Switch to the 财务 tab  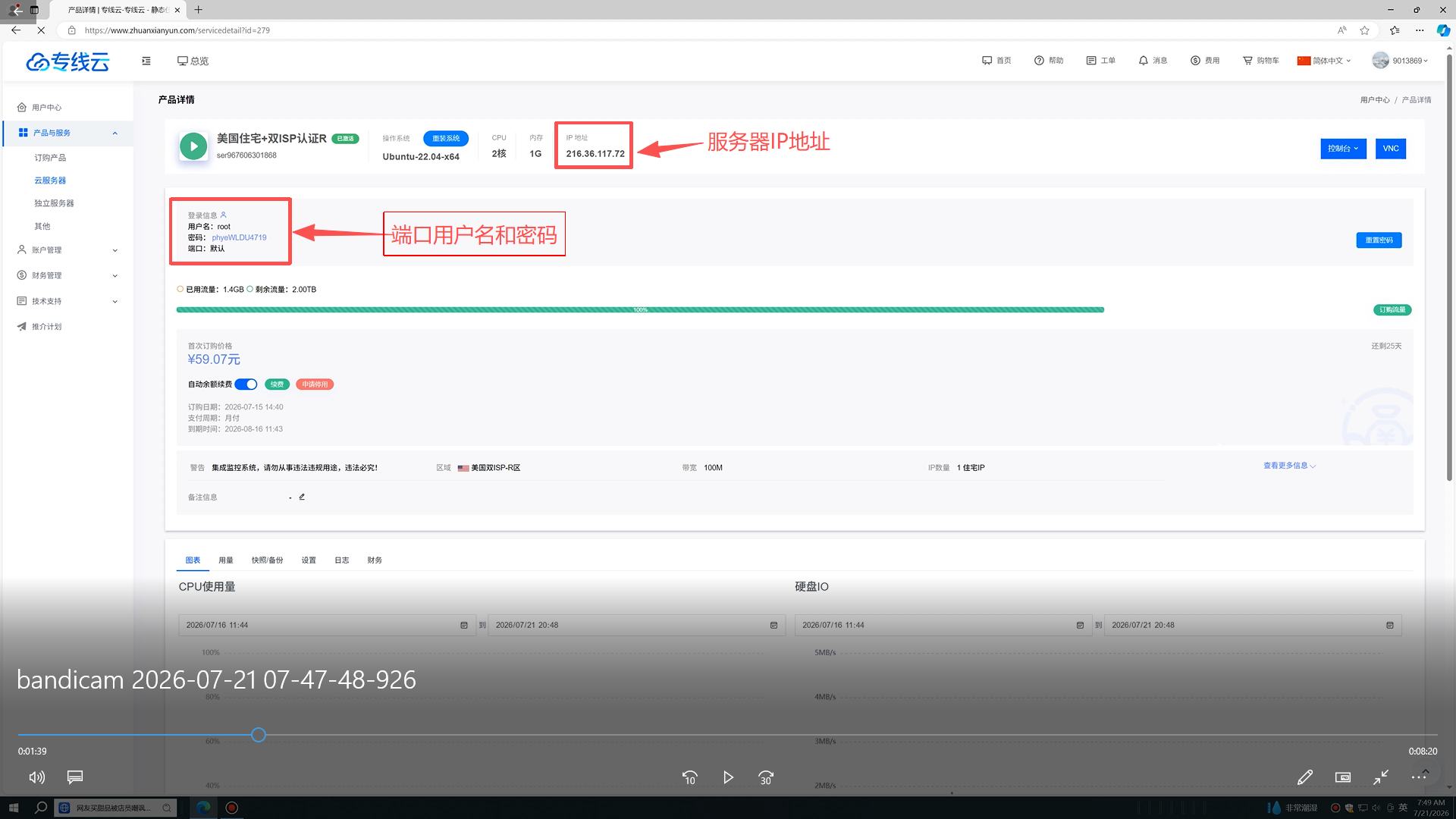pyautogui.click(x=375, y=560)
